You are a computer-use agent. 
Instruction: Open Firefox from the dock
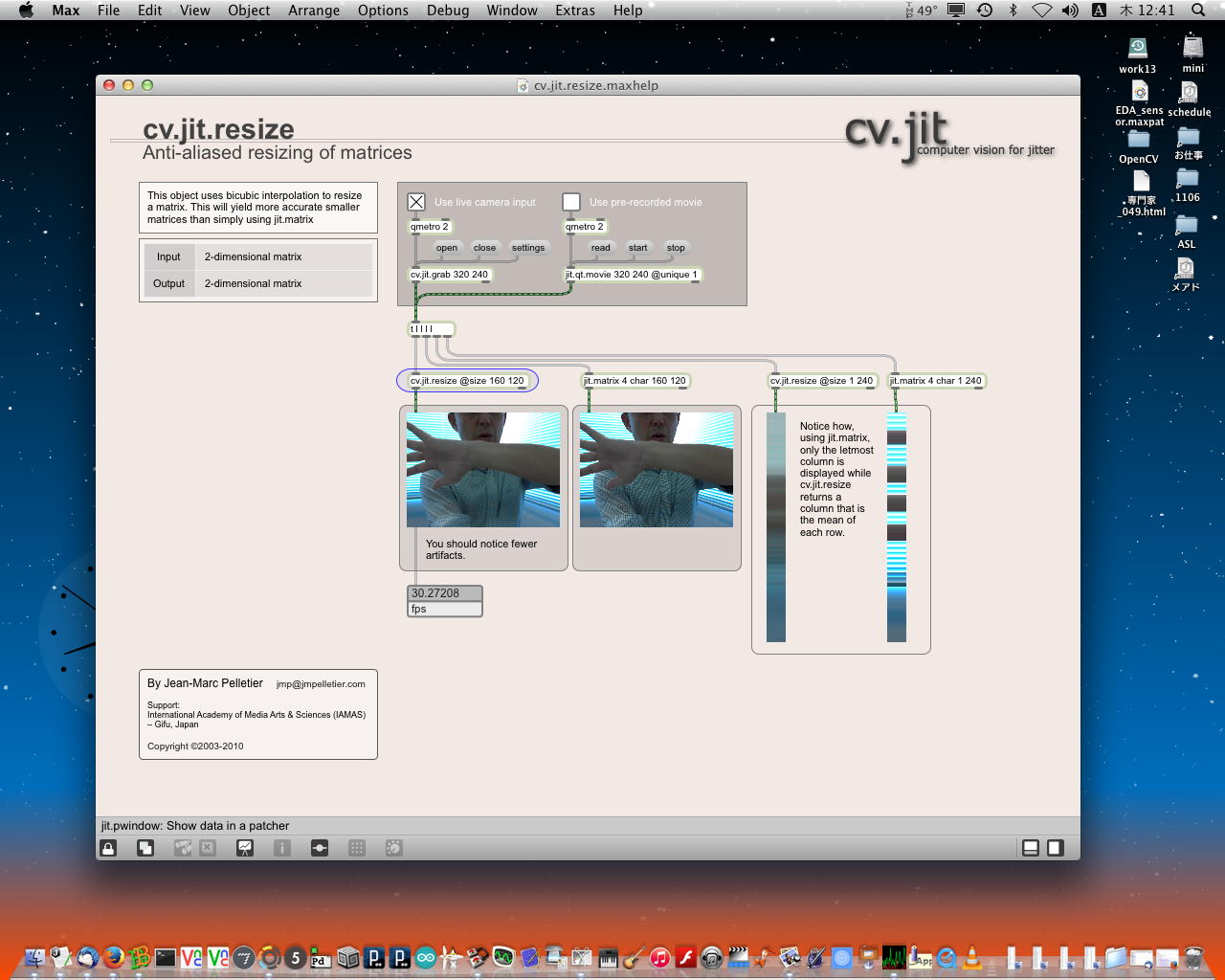tap(114, 956)
